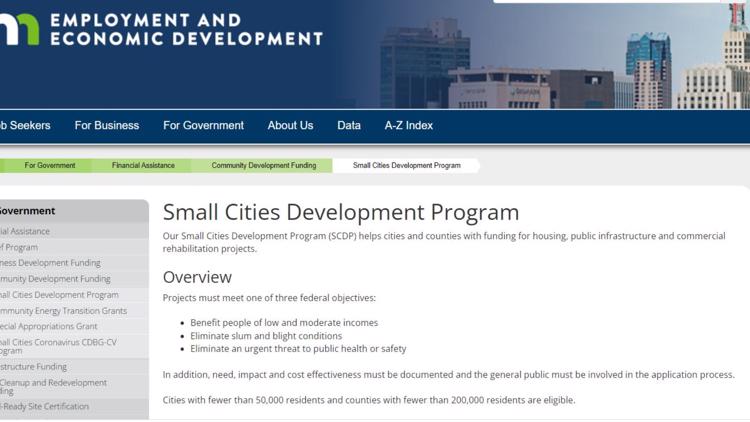Click 'Benefit people of low and moderate incomes'
Viewport: 750px width, 422px height.
(x=284, y=323)
